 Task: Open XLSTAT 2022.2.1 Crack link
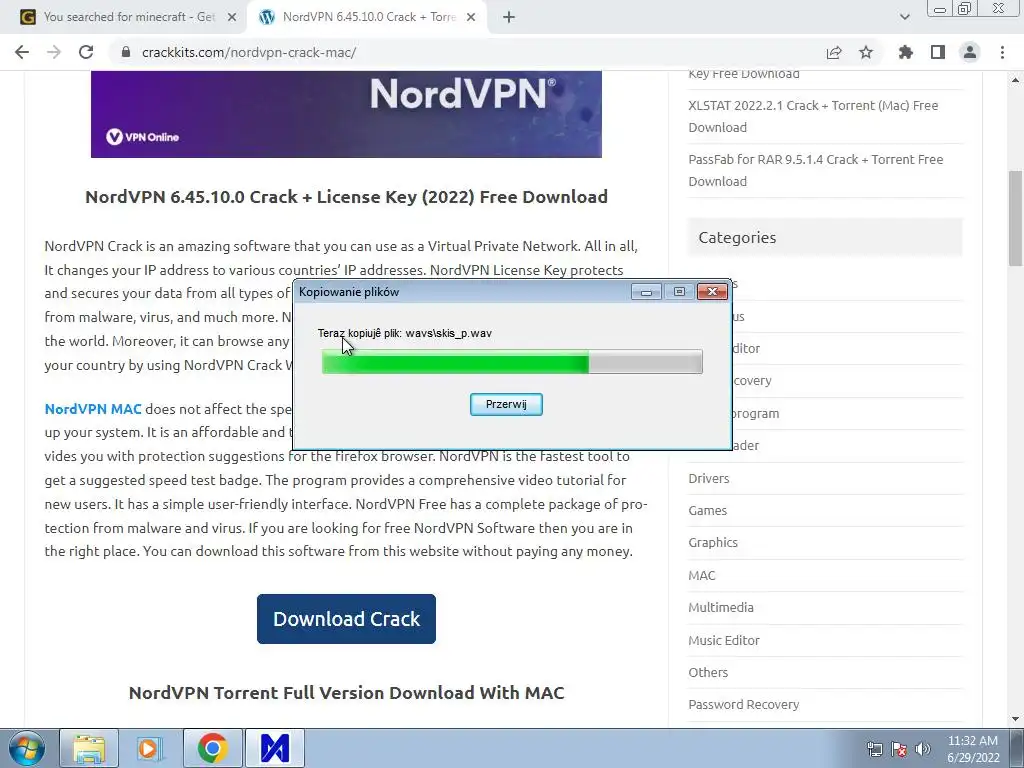813,116
